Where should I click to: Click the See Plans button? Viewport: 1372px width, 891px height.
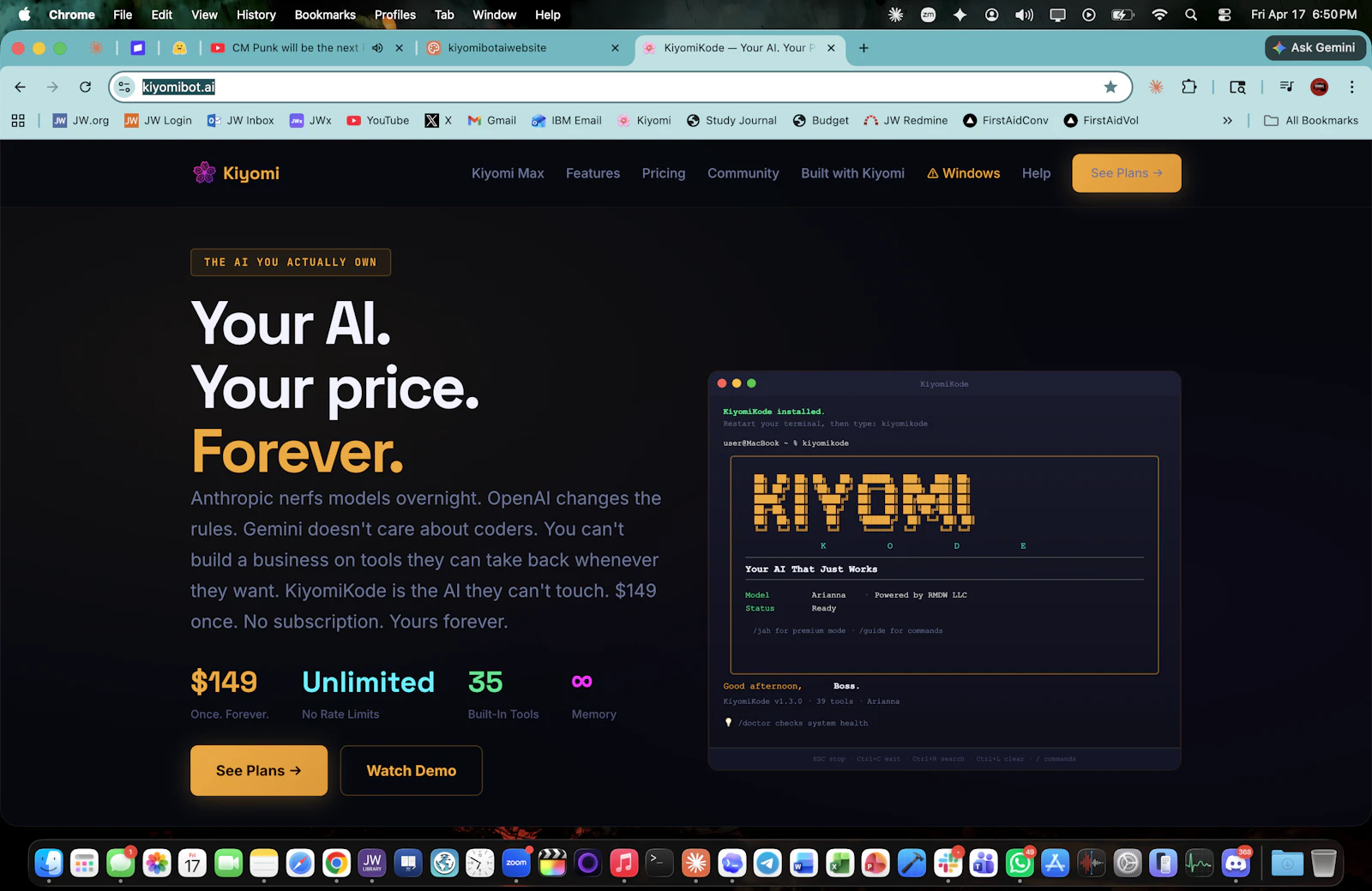[258, 770]
